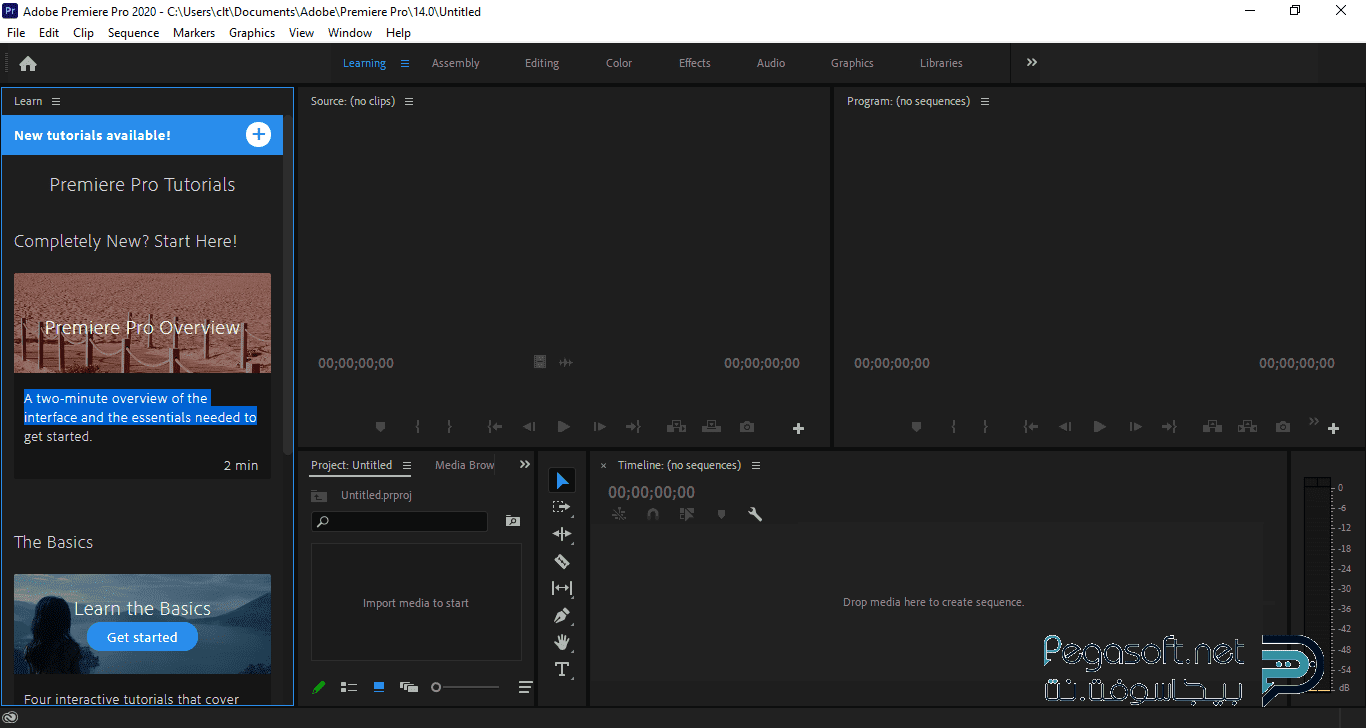Image resolution: width=1366 pixels, height=728 pixels.
Task: Click Lift button in Program monitor
Action: point(1212,427)
